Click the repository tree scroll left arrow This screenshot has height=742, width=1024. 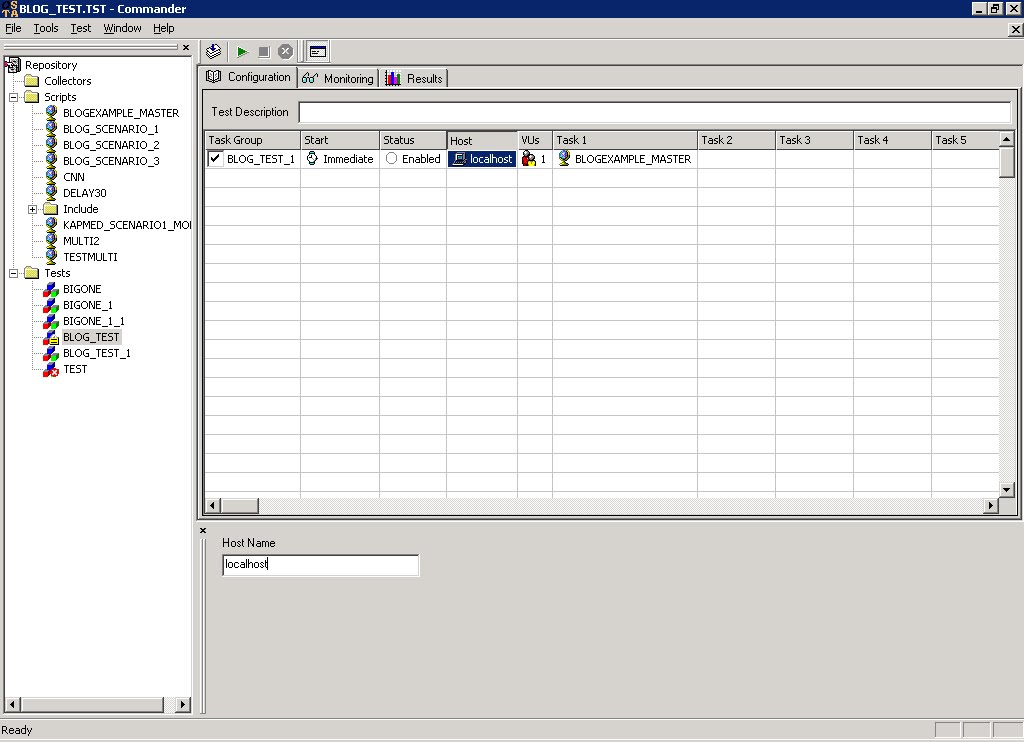click(12, 705)
